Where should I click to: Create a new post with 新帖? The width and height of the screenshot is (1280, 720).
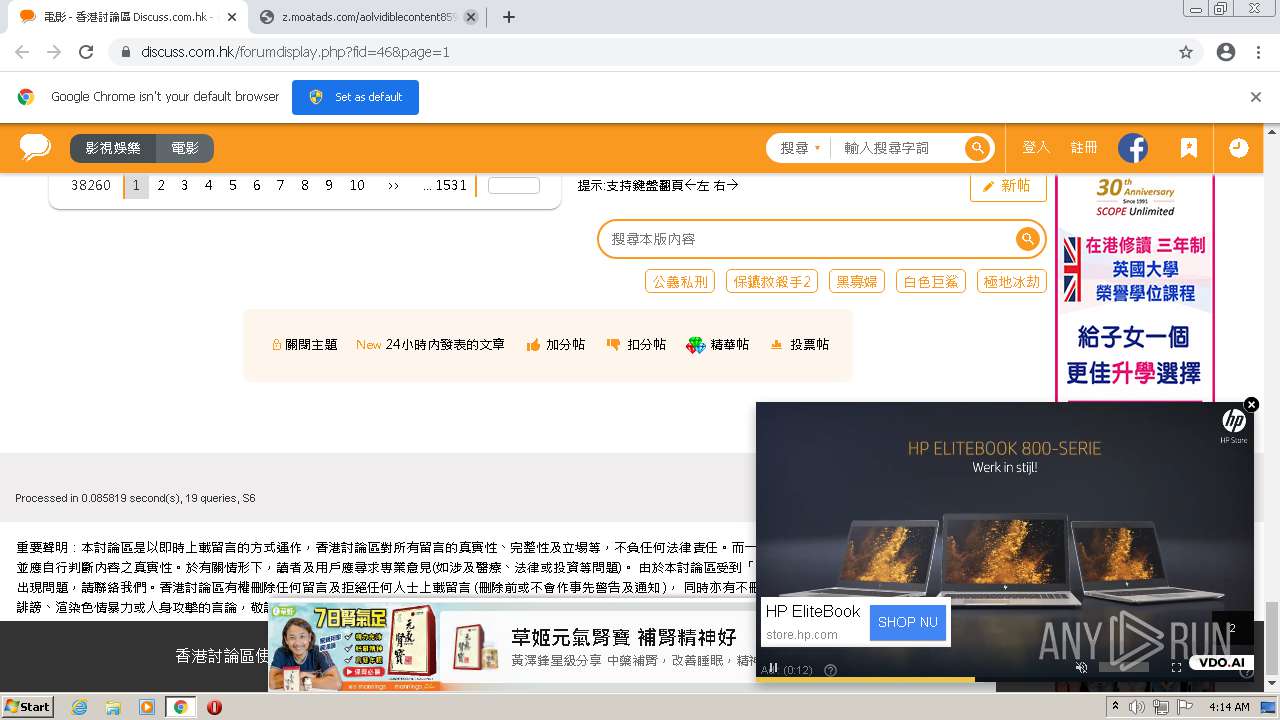tap(1008, 186)
